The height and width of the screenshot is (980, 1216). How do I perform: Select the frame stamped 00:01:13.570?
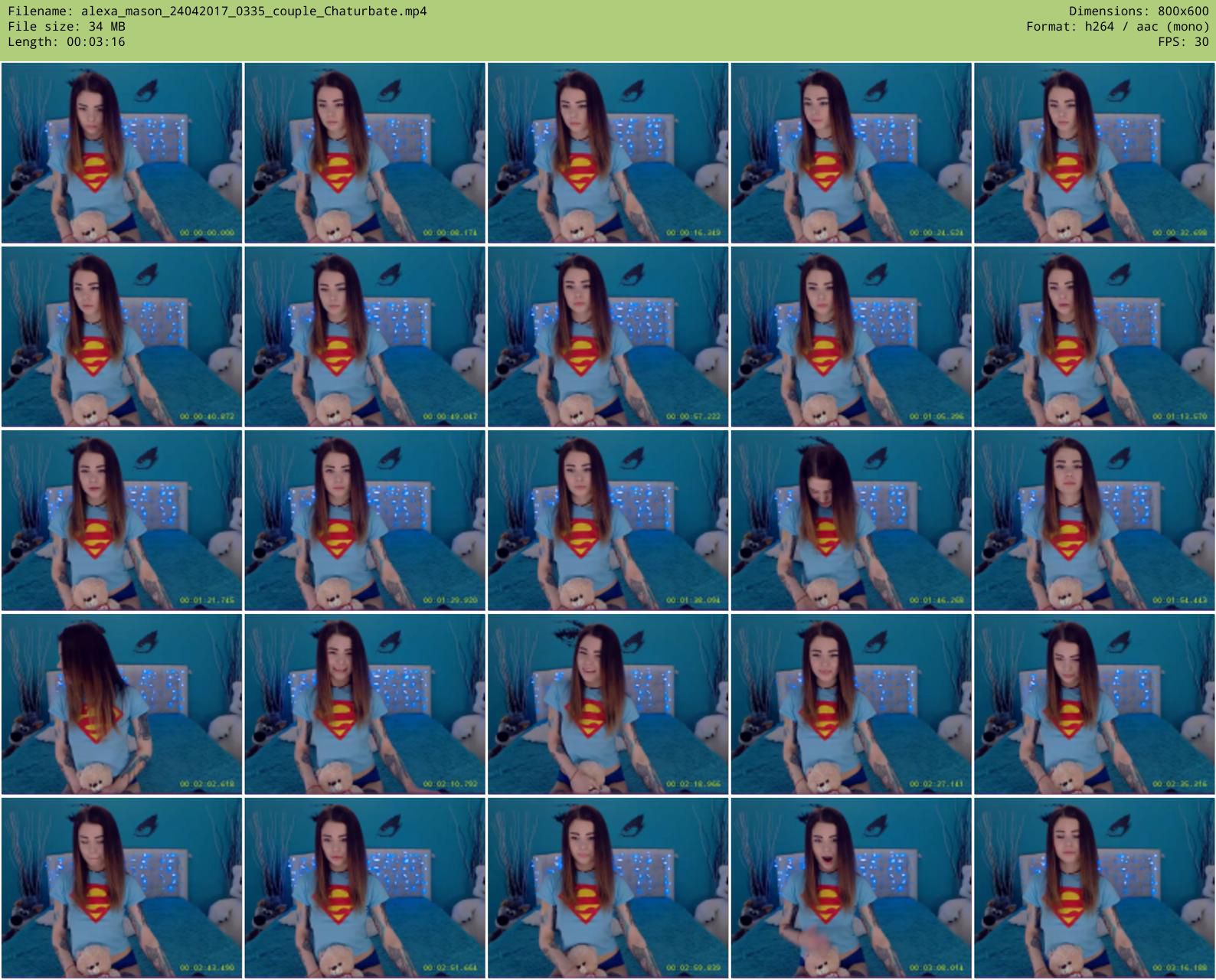(x=1094, y=337)
